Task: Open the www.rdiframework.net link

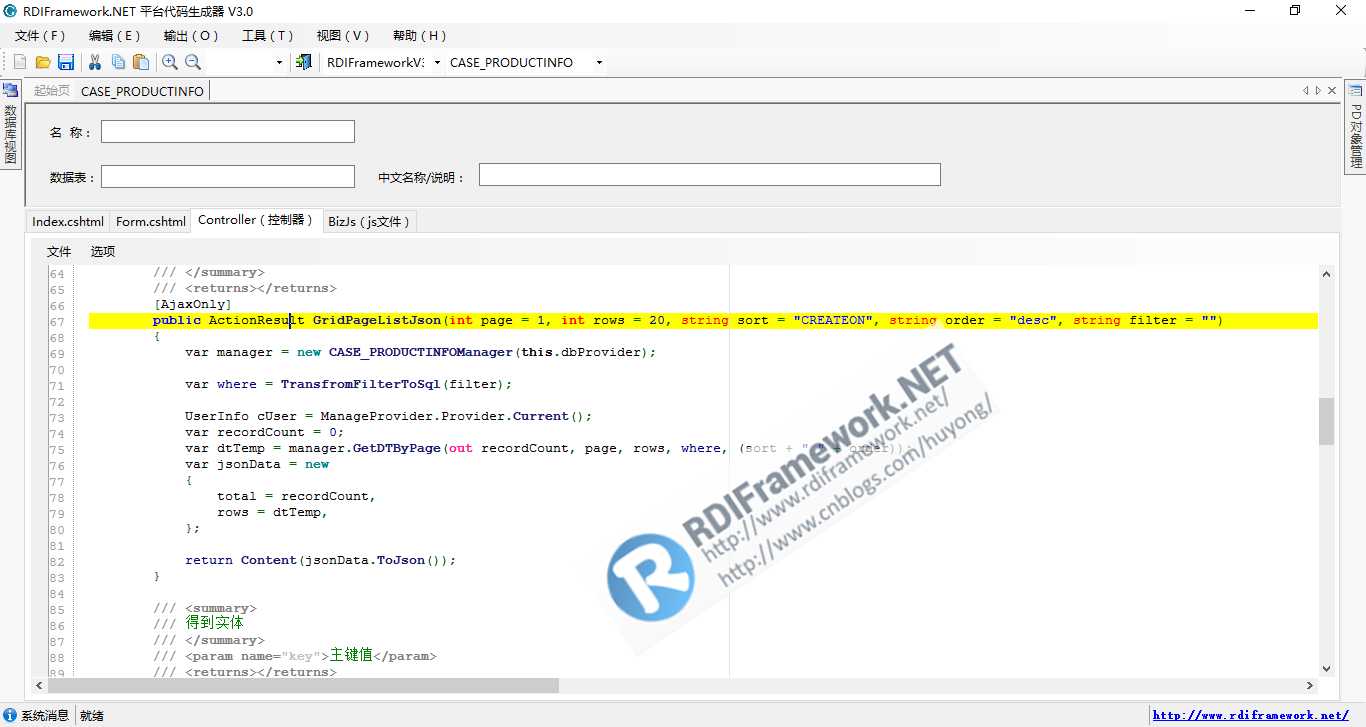Action: [x=1250, y=715]
